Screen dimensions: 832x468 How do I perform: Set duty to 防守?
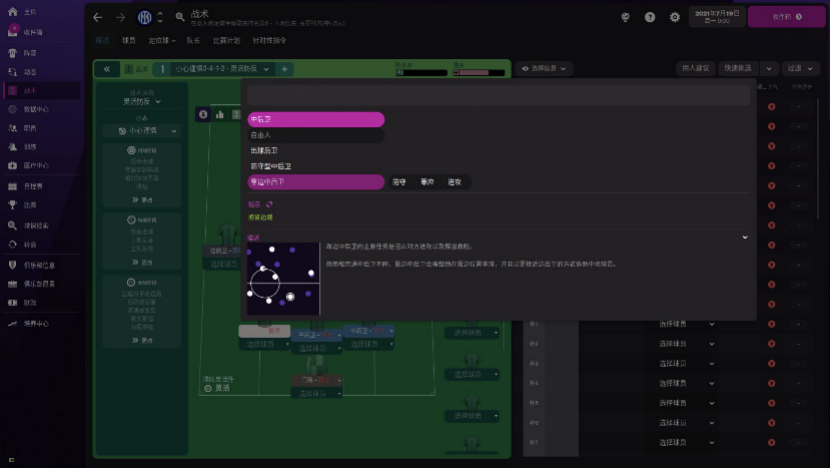[x=399, y=182]
